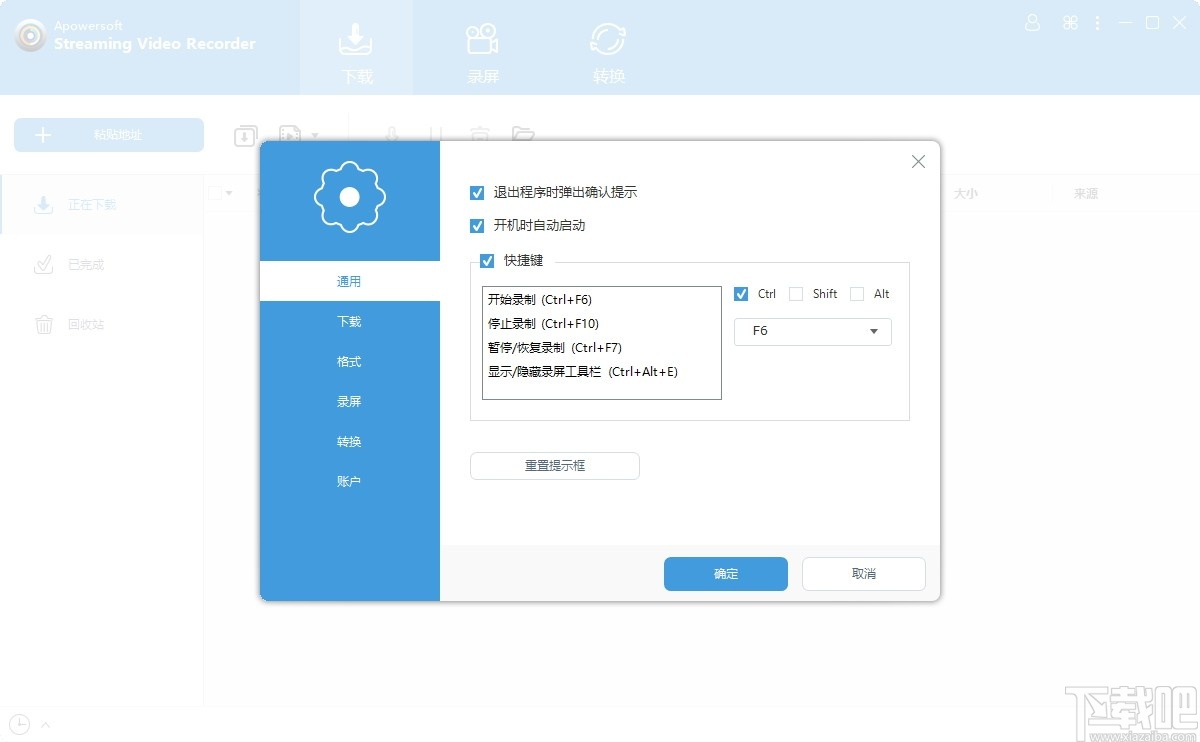Click the trash delete toolbar icon
The height and width of the screenshot is (742, 1200).
point(480,135)
